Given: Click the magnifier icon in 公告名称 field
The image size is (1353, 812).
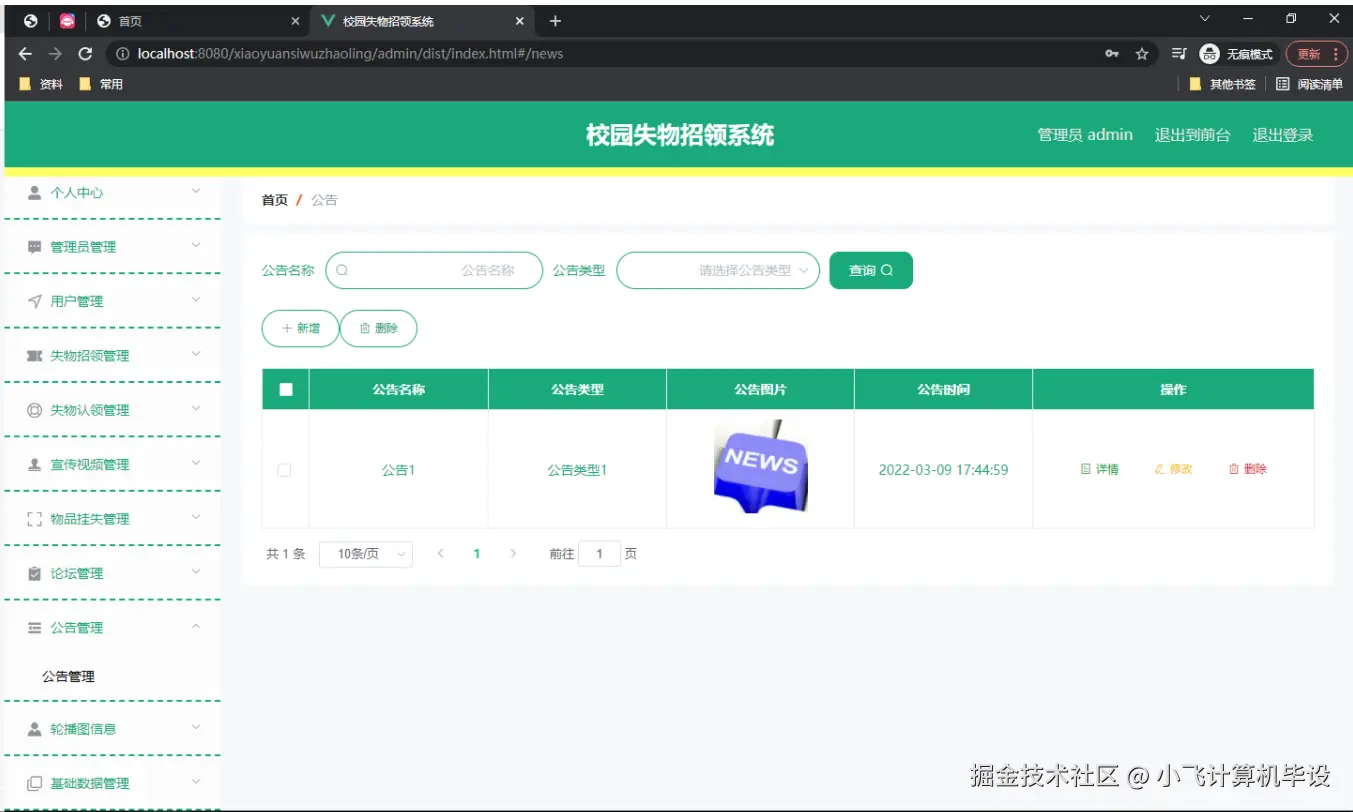Looking at the screenshot, I should point(341,270).
